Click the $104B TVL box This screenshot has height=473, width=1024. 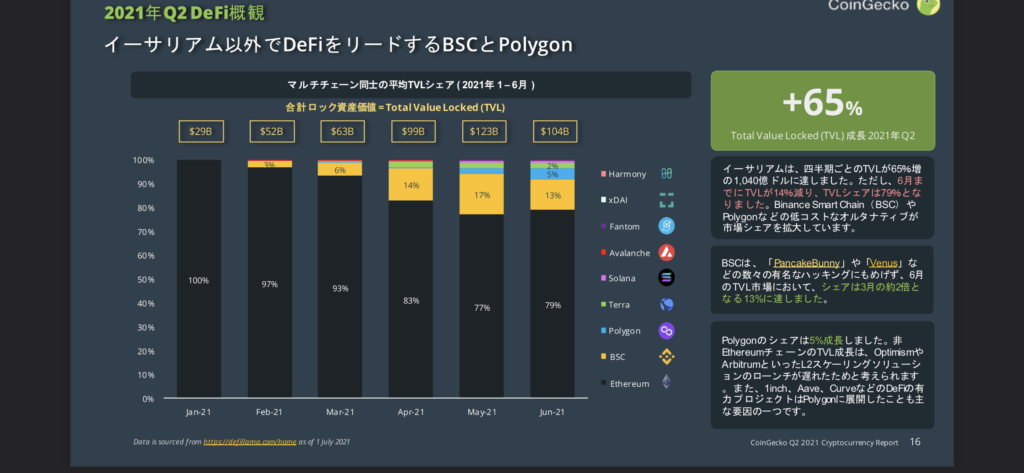(x=555, y=131)
